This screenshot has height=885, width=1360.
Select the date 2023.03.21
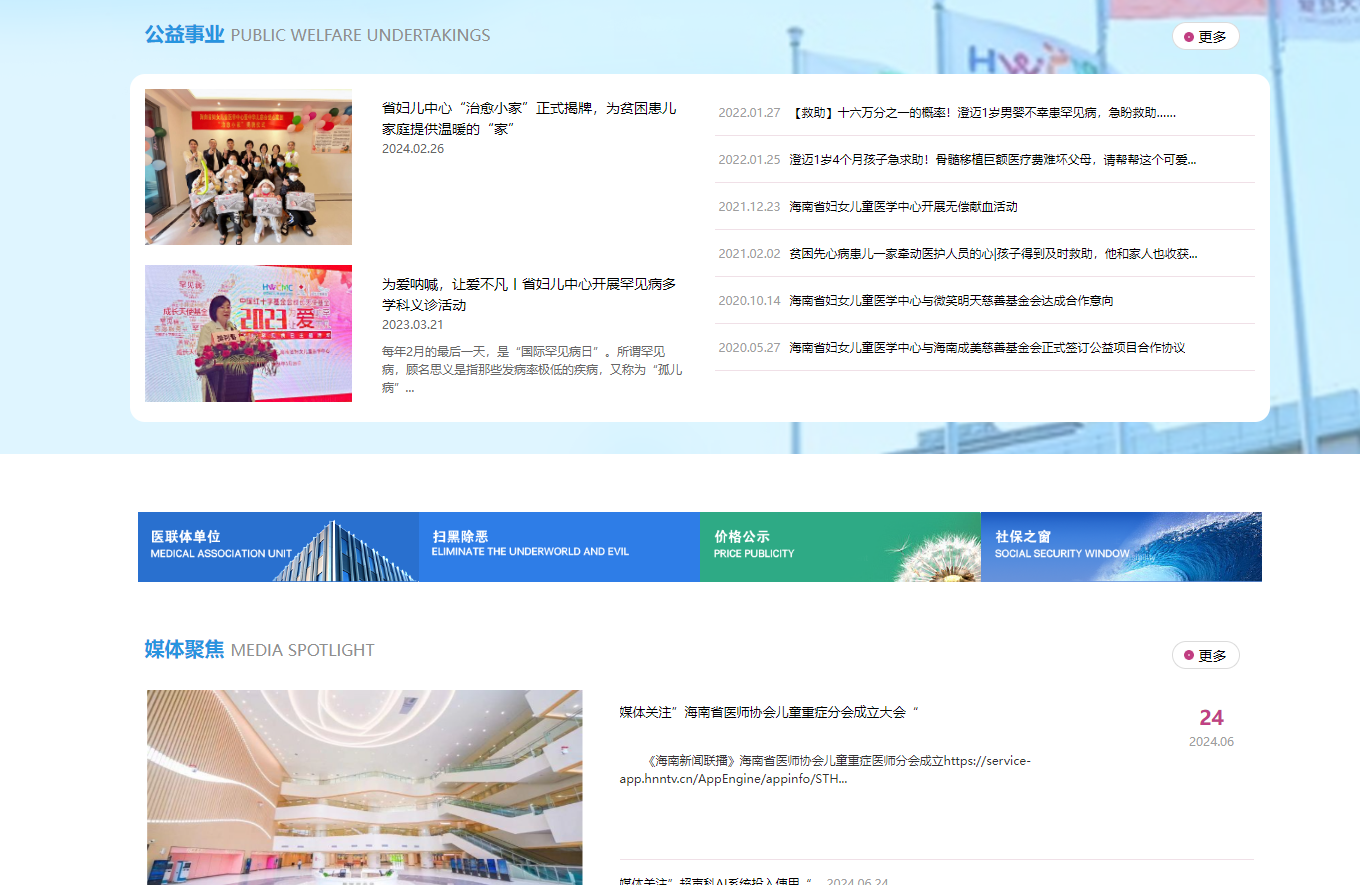413,325
